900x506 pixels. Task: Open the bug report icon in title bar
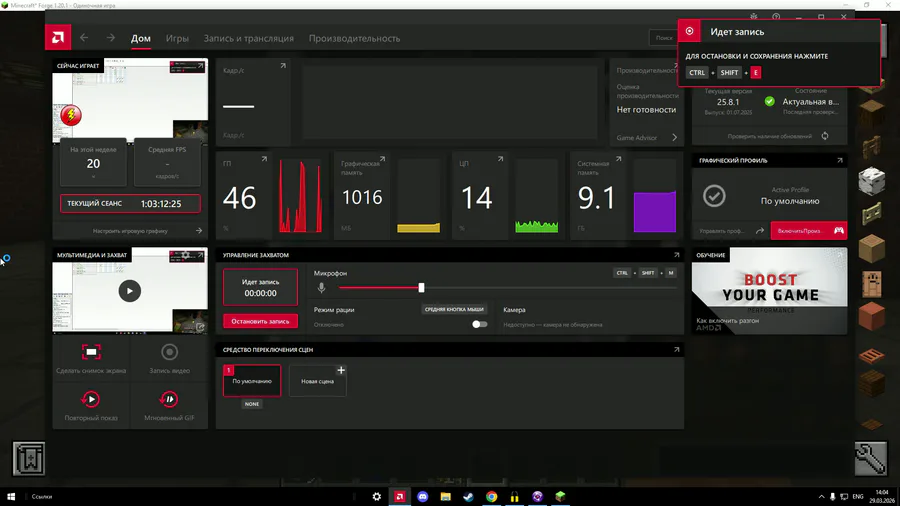tap(754, 17)
